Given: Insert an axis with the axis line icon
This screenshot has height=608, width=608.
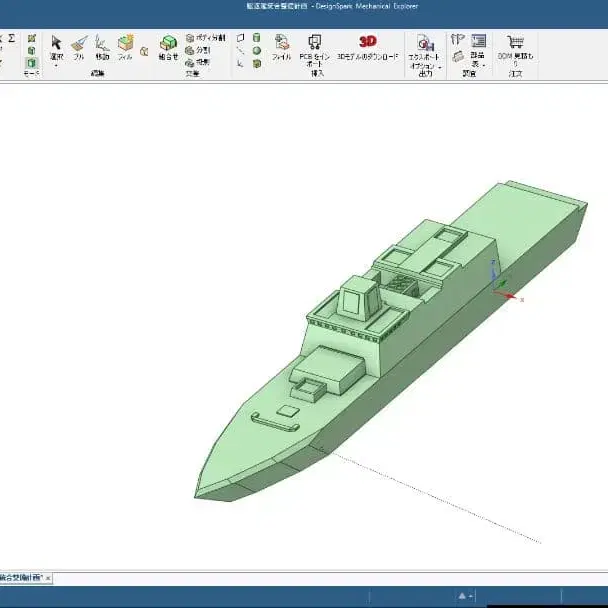Looking at the screenshot, I should [x=240, y=50].
